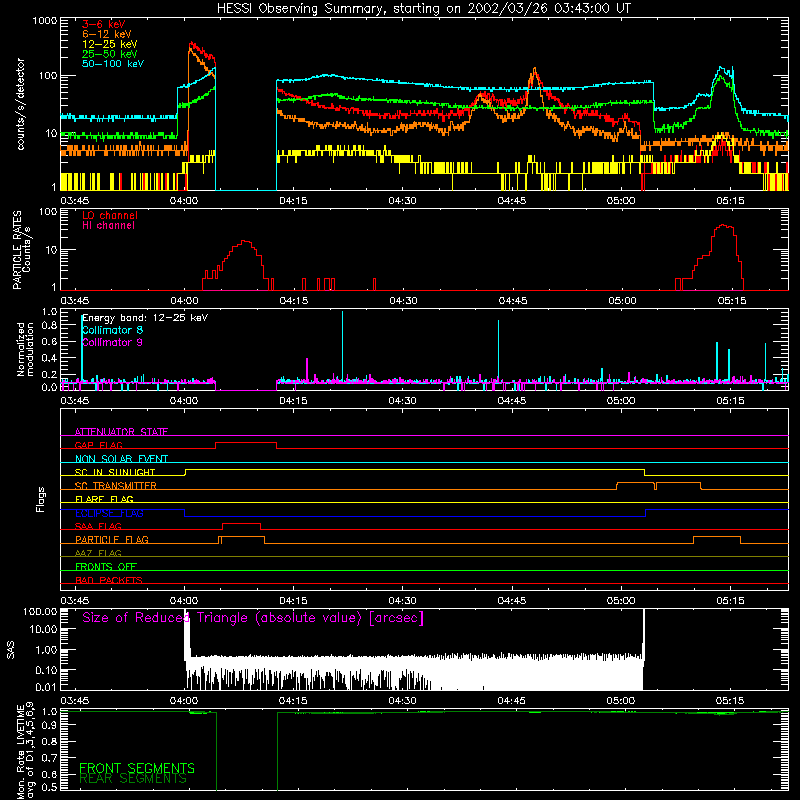Pick the yellow 12-25 keV legend entry
The width and height of the screenshot is (800, 800).
(110, 44)
